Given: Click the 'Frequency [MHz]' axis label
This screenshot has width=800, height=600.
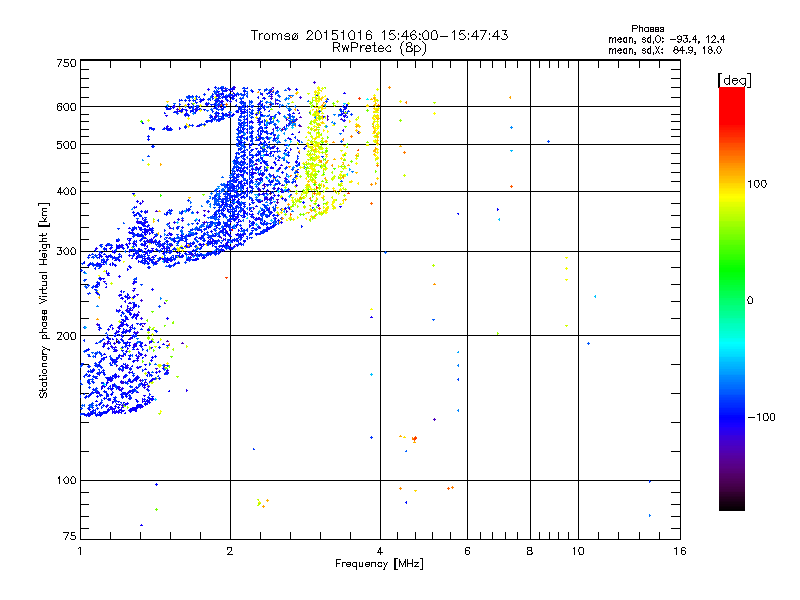Looking at the screenshot, I should [379, 564].
